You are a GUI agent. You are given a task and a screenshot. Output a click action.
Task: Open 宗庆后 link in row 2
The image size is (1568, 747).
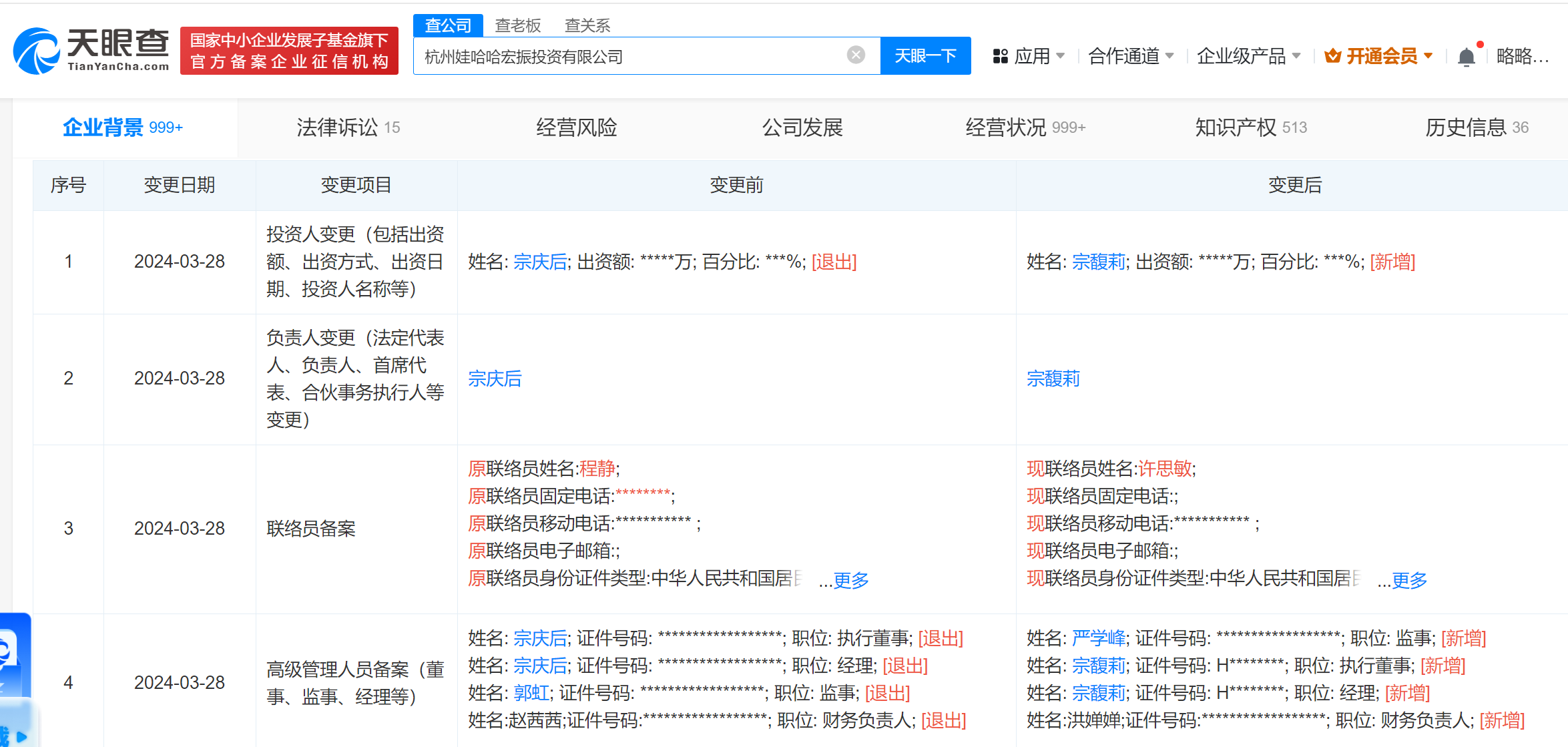click(495, 379)
